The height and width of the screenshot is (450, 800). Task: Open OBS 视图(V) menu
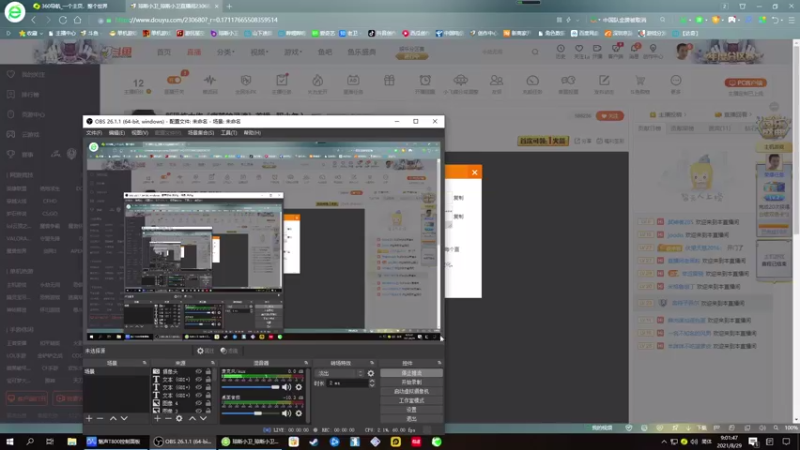(139, 133)
